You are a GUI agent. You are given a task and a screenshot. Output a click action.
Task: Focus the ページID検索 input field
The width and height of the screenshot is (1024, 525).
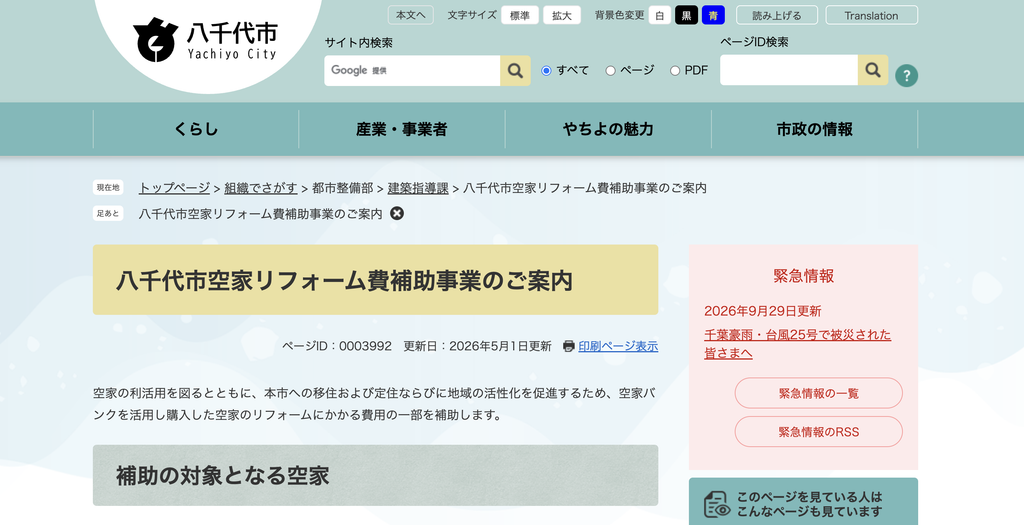point(789,70)
